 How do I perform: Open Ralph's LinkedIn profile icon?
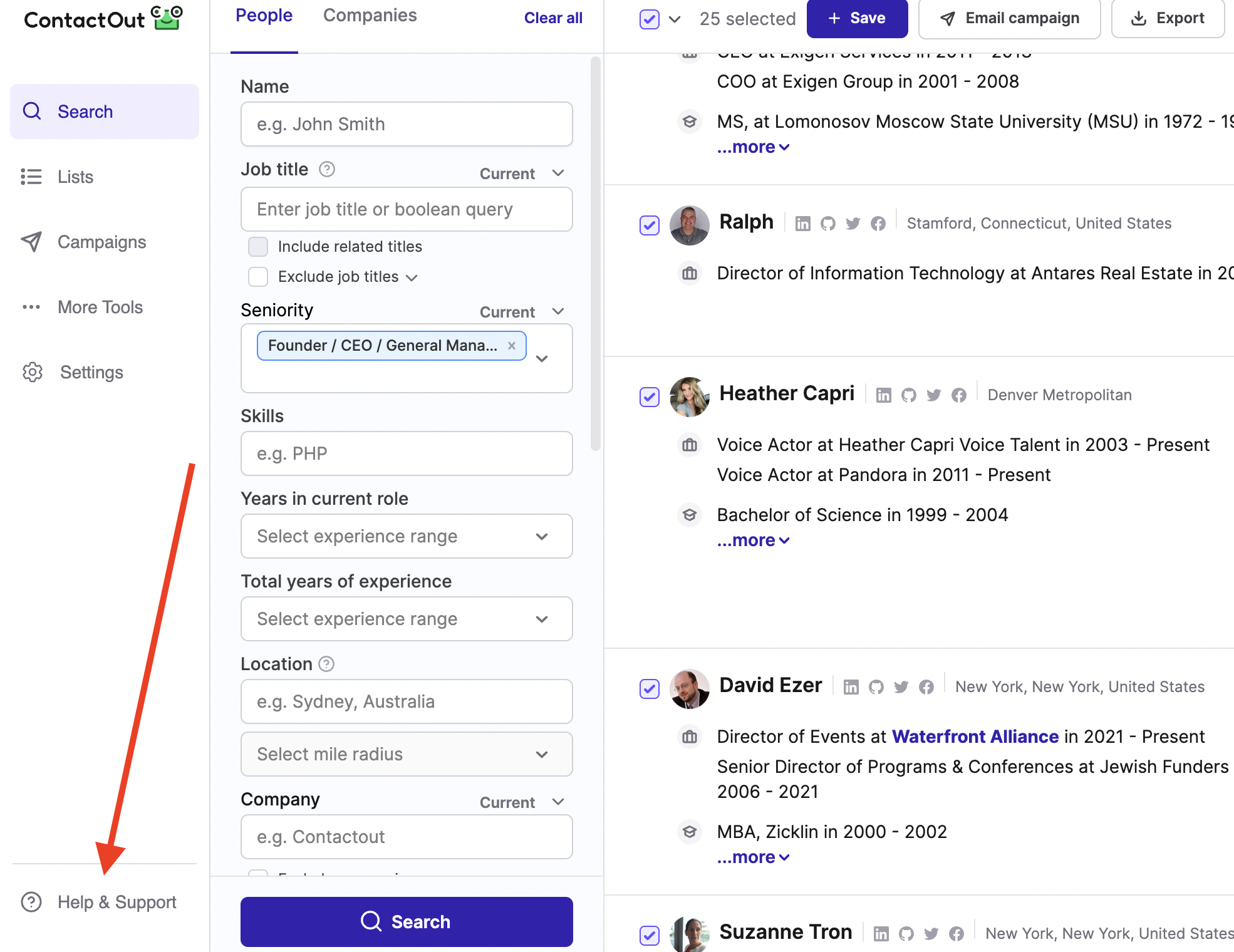[802, 224]
